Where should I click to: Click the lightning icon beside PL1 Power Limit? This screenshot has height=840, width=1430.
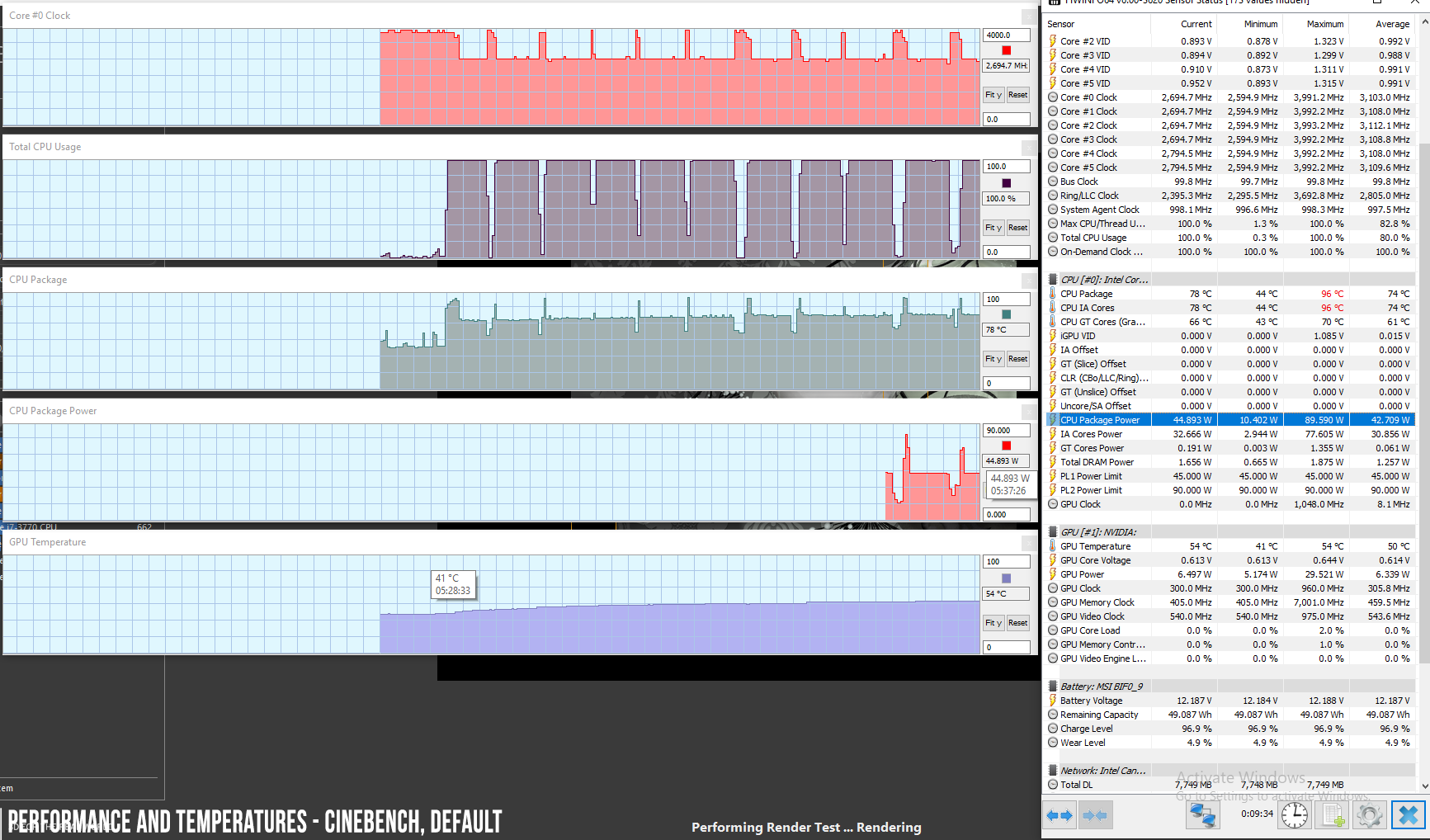coord(1053,476)
